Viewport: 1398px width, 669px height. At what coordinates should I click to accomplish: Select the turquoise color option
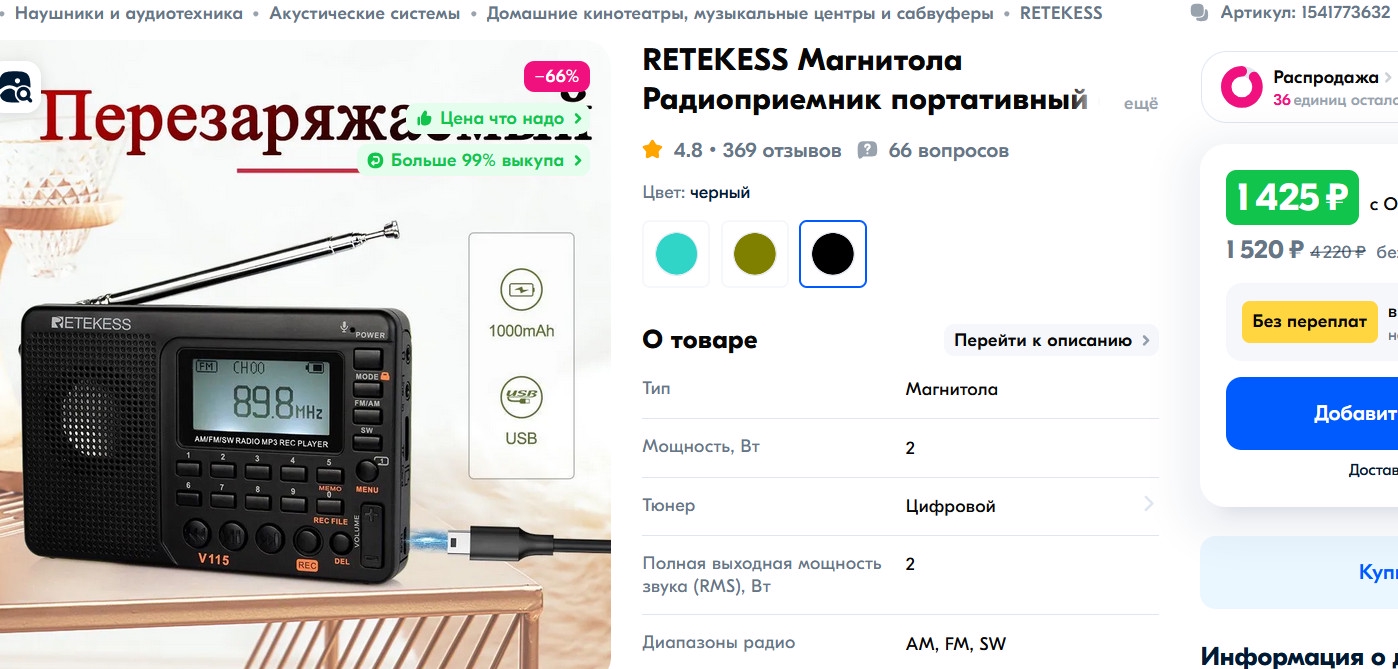(x=676, y=254)
